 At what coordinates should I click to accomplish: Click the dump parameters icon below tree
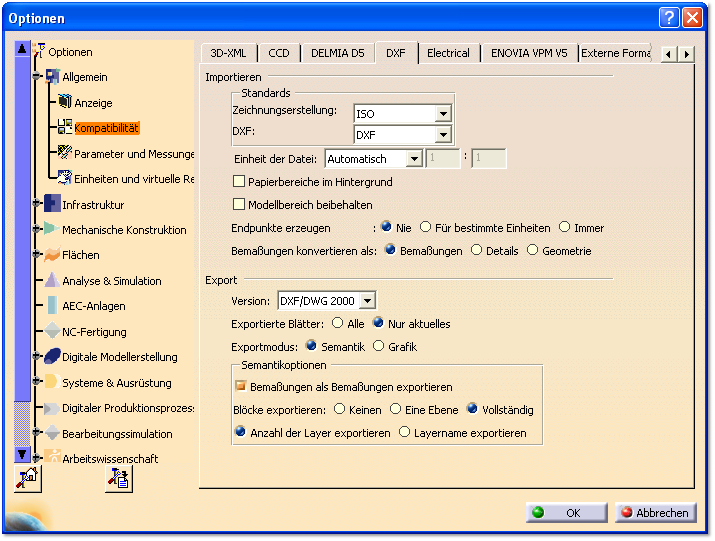[x=118, y=478]
